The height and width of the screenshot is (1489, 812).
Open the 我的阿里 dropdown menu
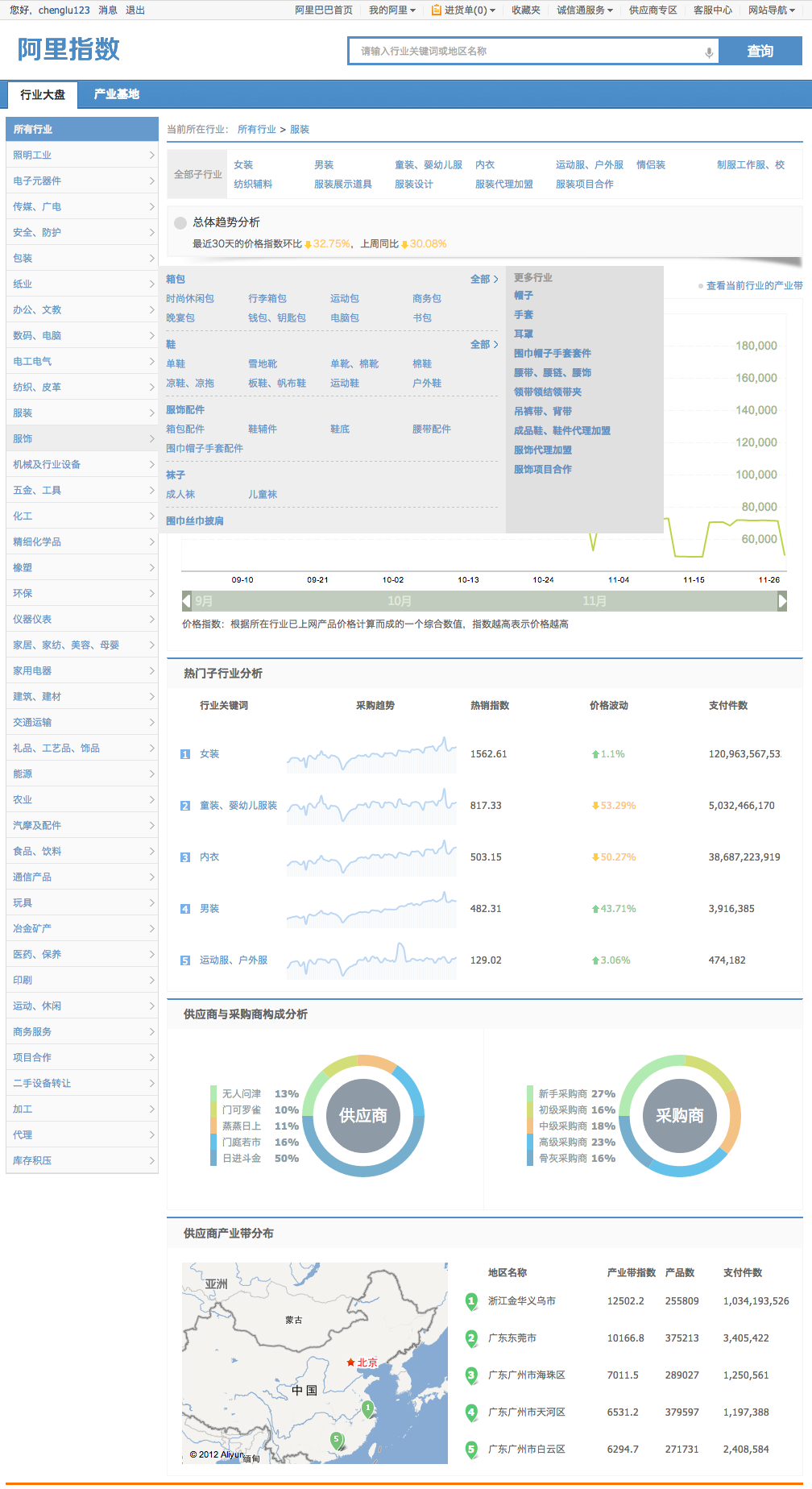pos(391,10)
